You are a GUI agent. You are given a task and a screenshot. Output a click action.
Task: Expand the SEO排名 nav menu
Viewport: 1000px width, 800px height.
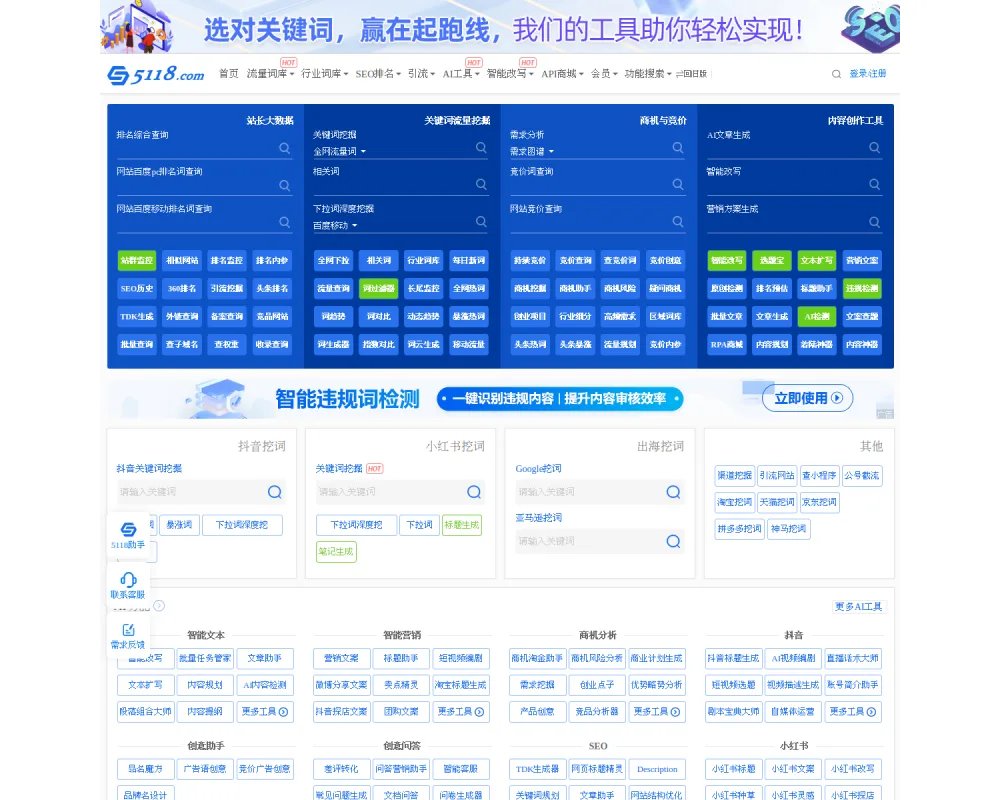378,74
